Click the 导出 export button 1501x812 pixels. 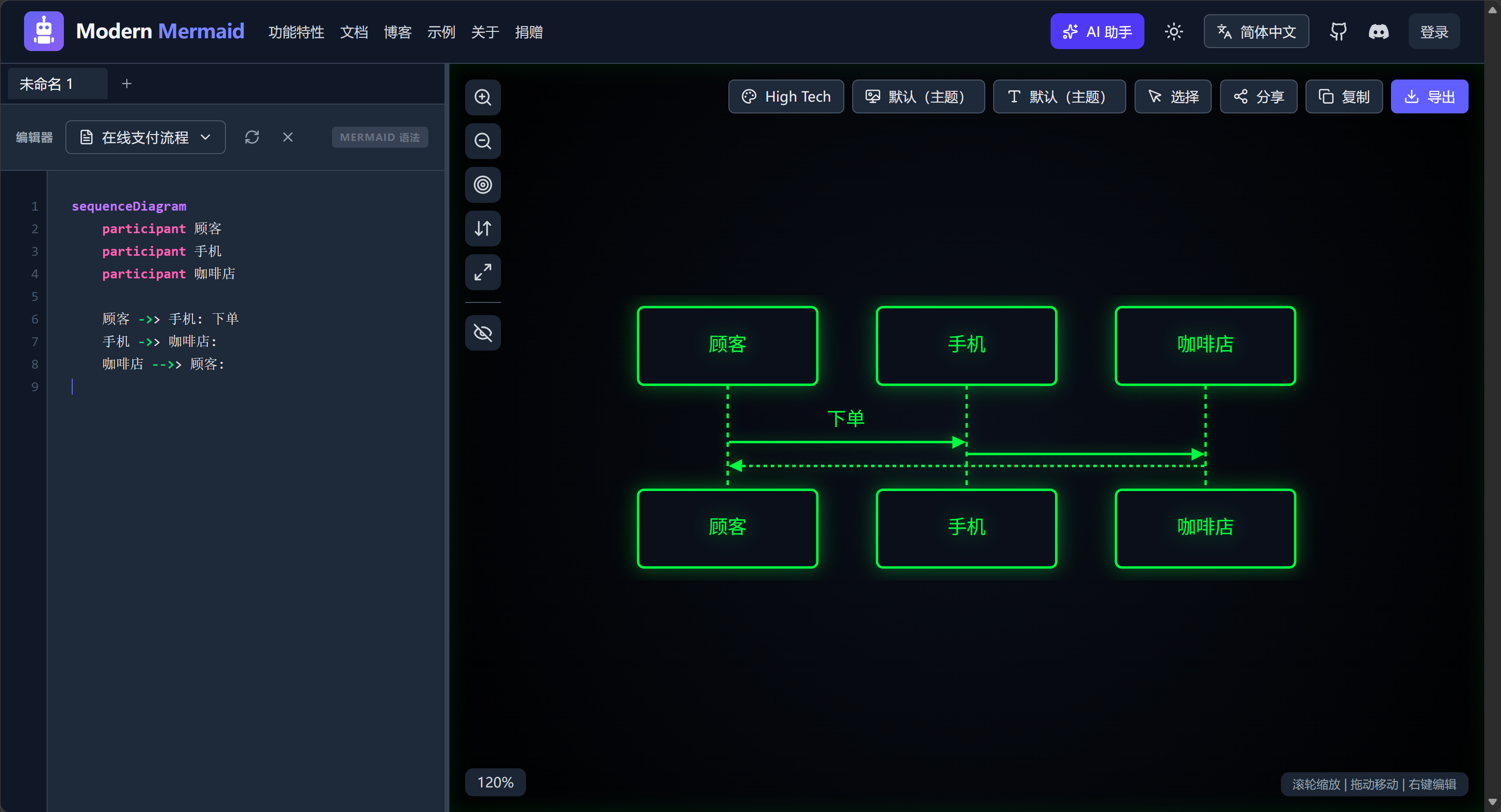[x=1429, y=97]
